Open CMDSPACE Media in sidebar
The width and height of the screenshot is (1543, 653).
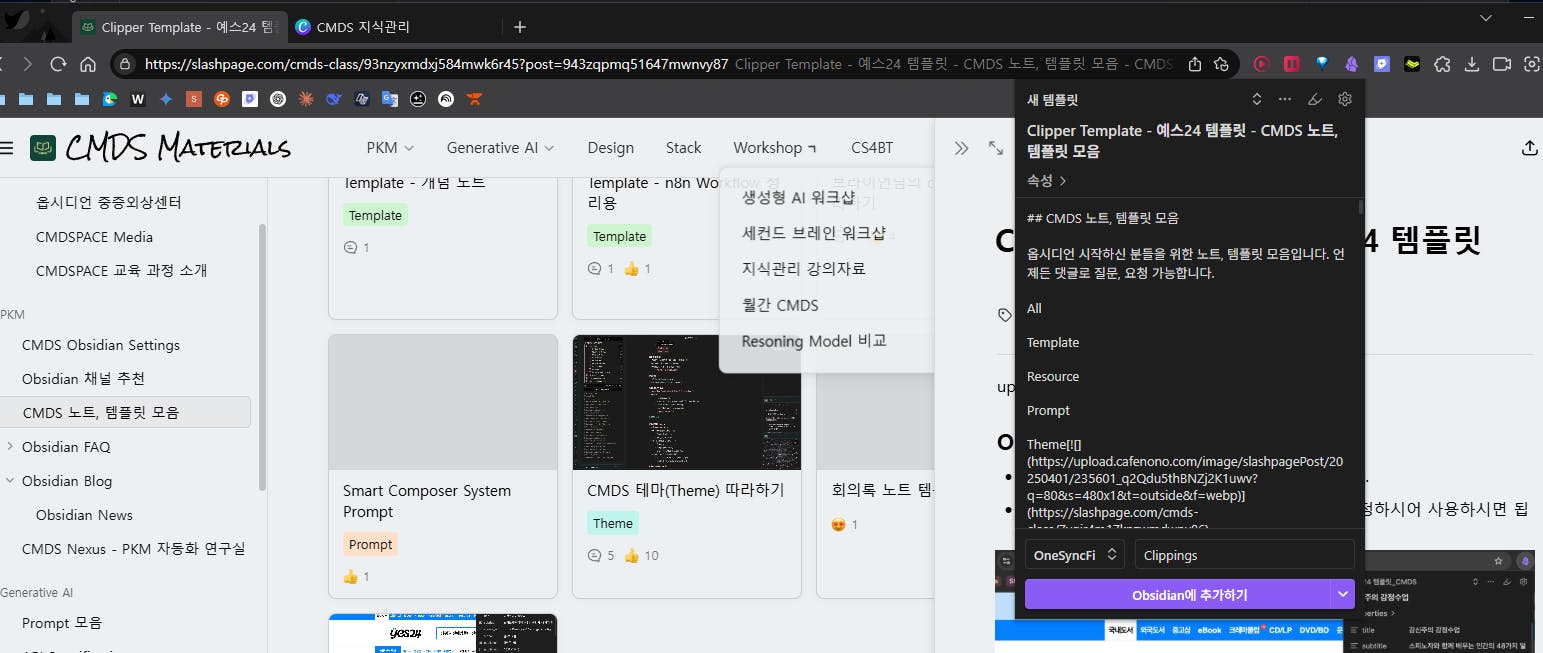pos(94,237)
